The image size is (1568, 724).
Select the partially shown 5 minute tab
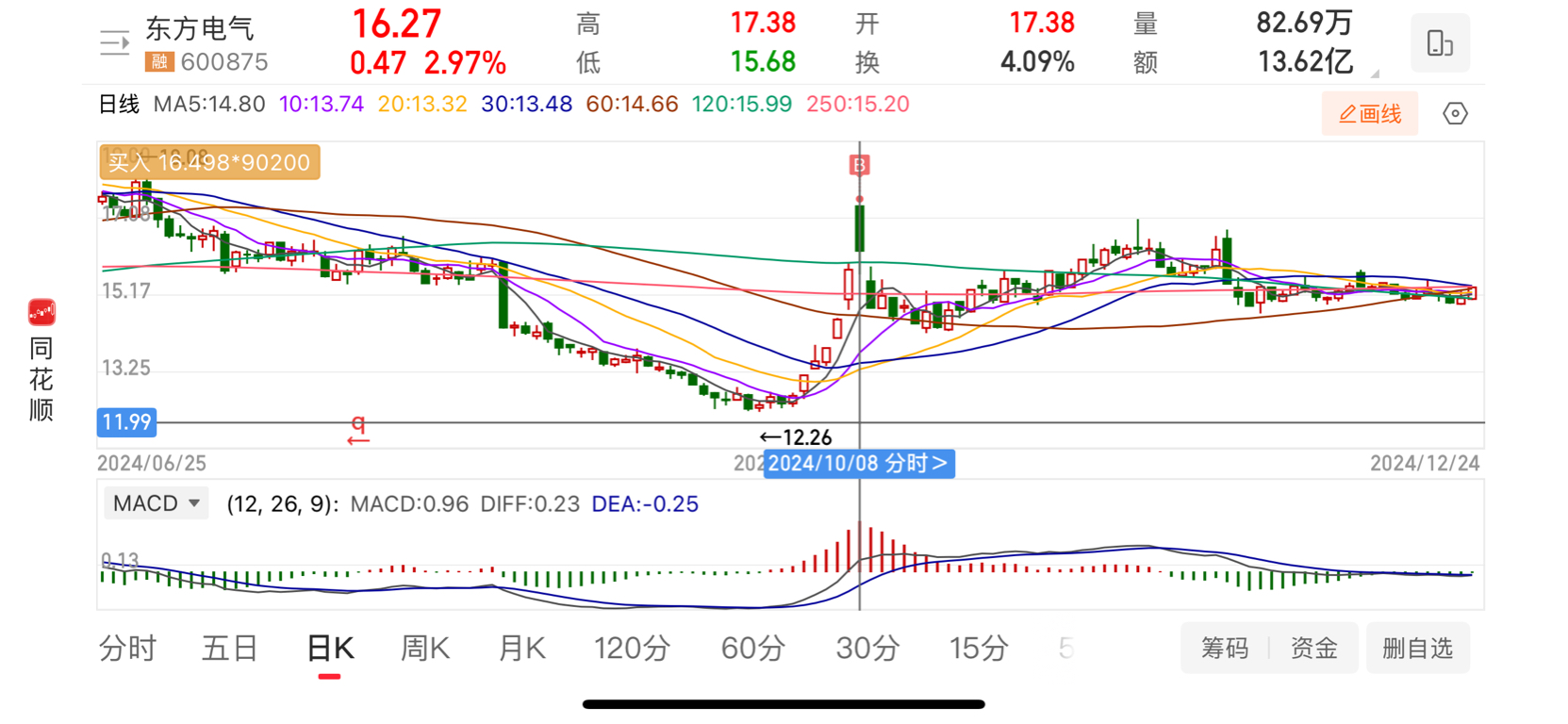tap(1065, 649)
